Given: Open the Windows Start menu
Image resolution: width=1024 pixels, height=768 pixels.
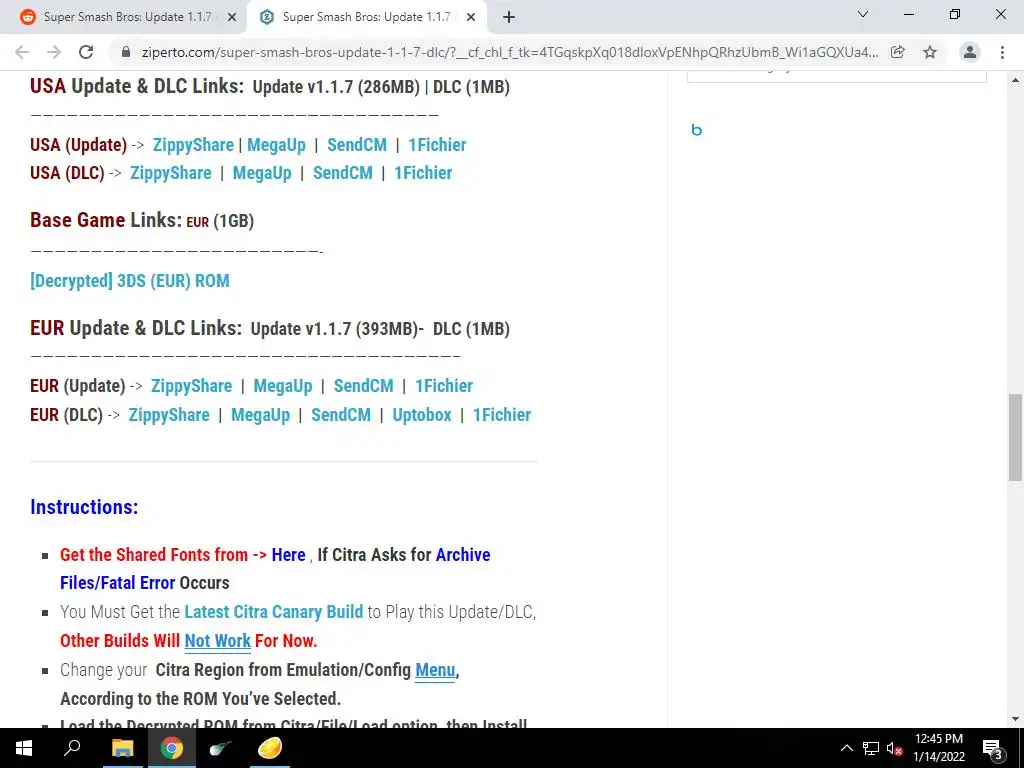Looking at the screenshot, I should coord(24,748).
